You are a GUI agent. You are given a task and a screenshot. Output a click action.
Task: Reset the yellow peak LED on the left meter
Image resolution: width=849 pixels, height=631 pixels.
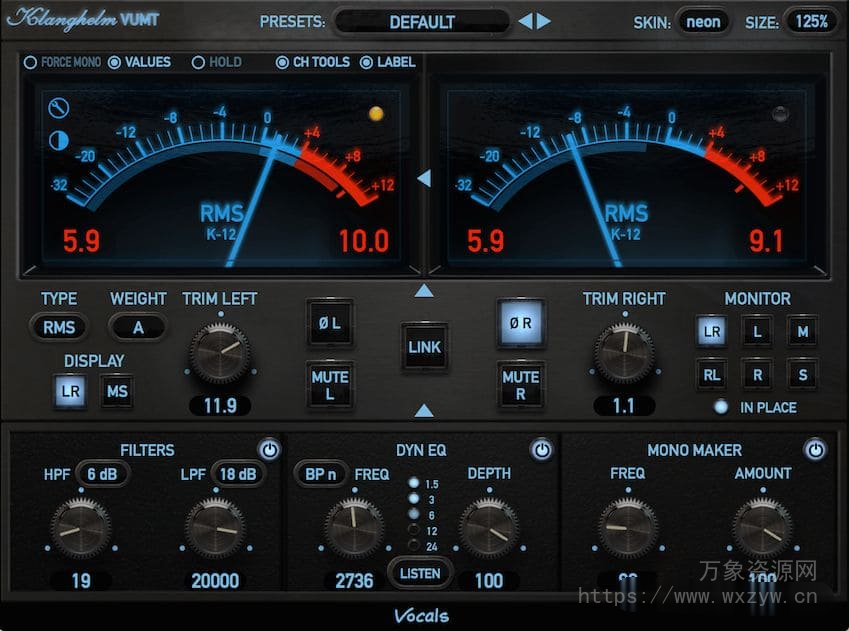pyautogui.click(x=374, y=113)
